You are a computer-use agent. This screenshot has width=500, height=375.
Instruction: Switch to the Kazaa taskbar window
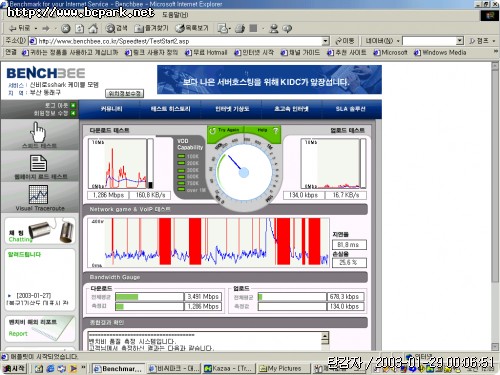point(229,369)
